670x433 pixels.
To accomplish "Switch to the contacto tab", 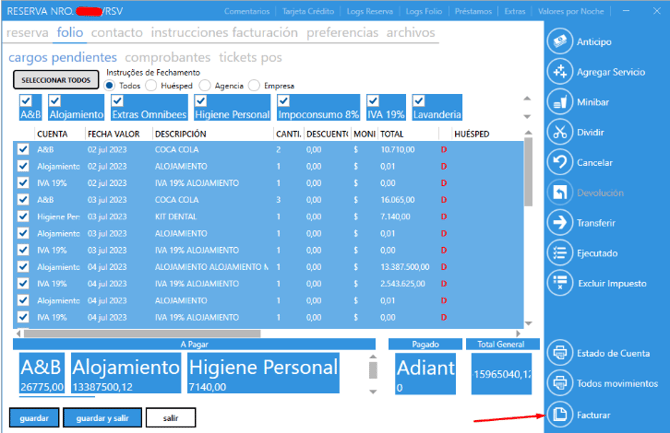I will (x=117, y=32).
